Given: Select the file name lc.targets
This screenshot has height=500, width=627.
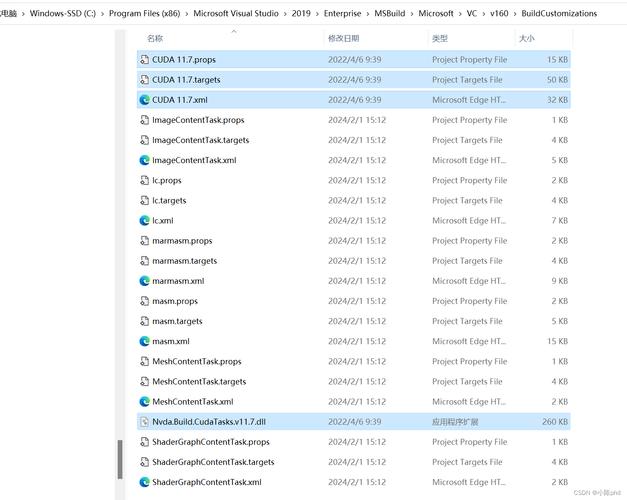Looking at the screenshot, I should click(x=169, y=200).
